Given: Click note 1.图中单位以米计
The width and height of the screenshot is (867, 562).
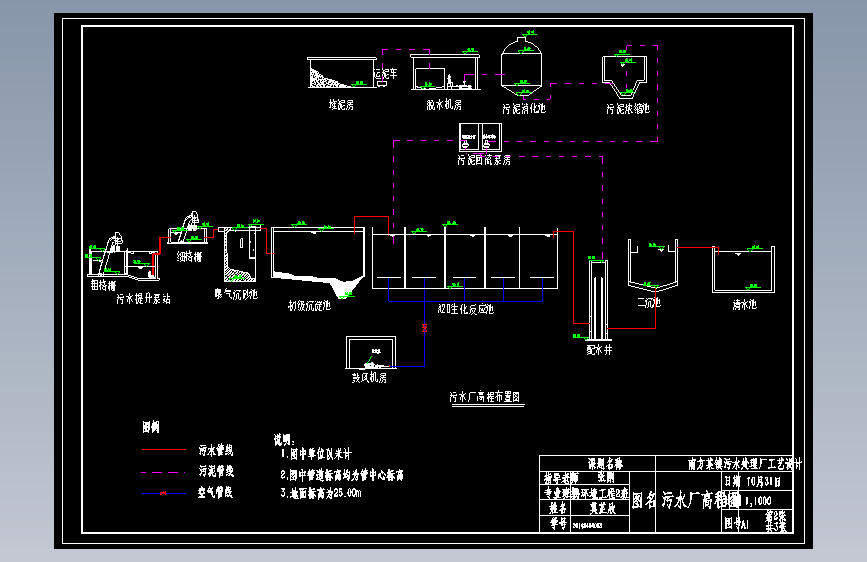Looking at the screenshot, I should [x=316, y=454].
